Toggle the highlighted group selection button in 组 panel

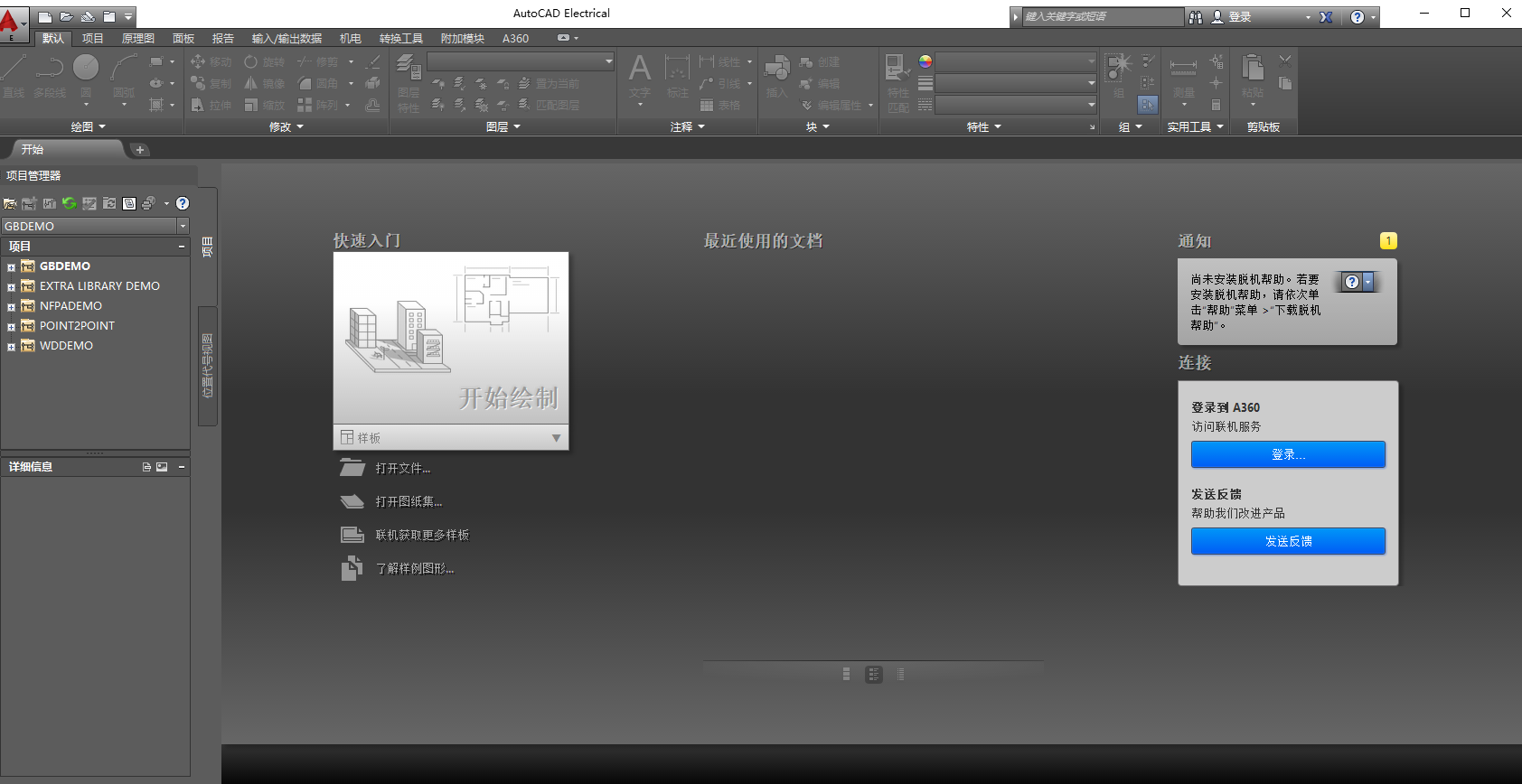(x=1147, y=105)
